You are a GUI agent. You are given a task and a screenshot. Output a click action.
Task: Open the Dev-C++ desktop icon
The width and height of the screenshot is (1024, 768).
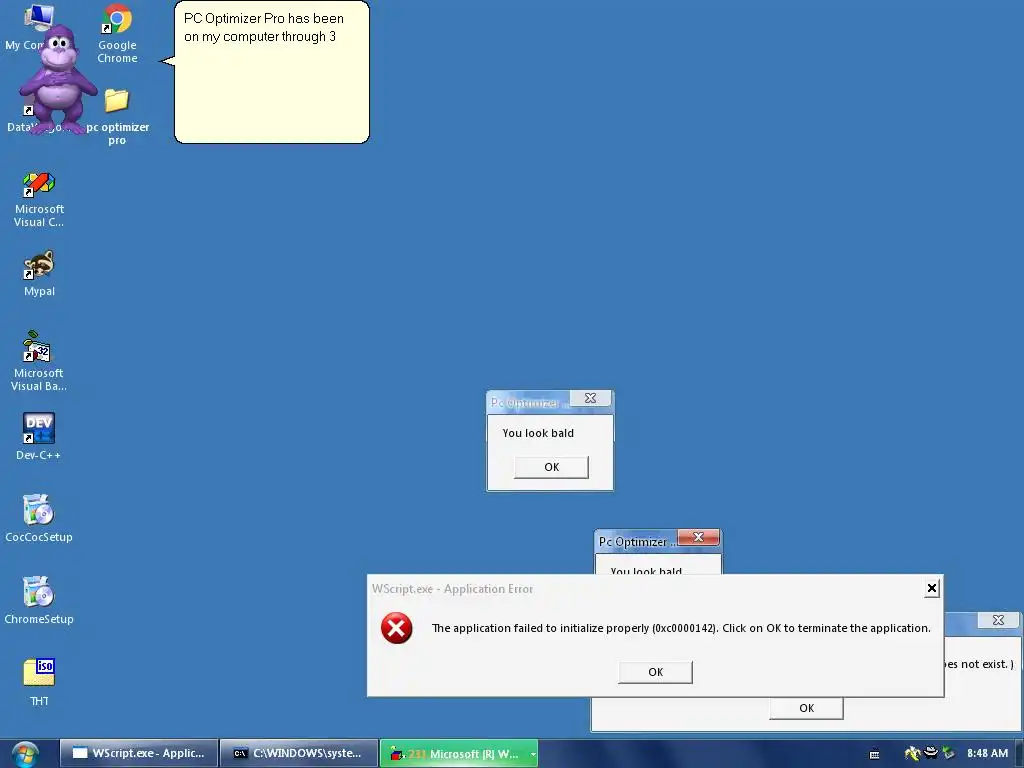(x=39, y=436)
